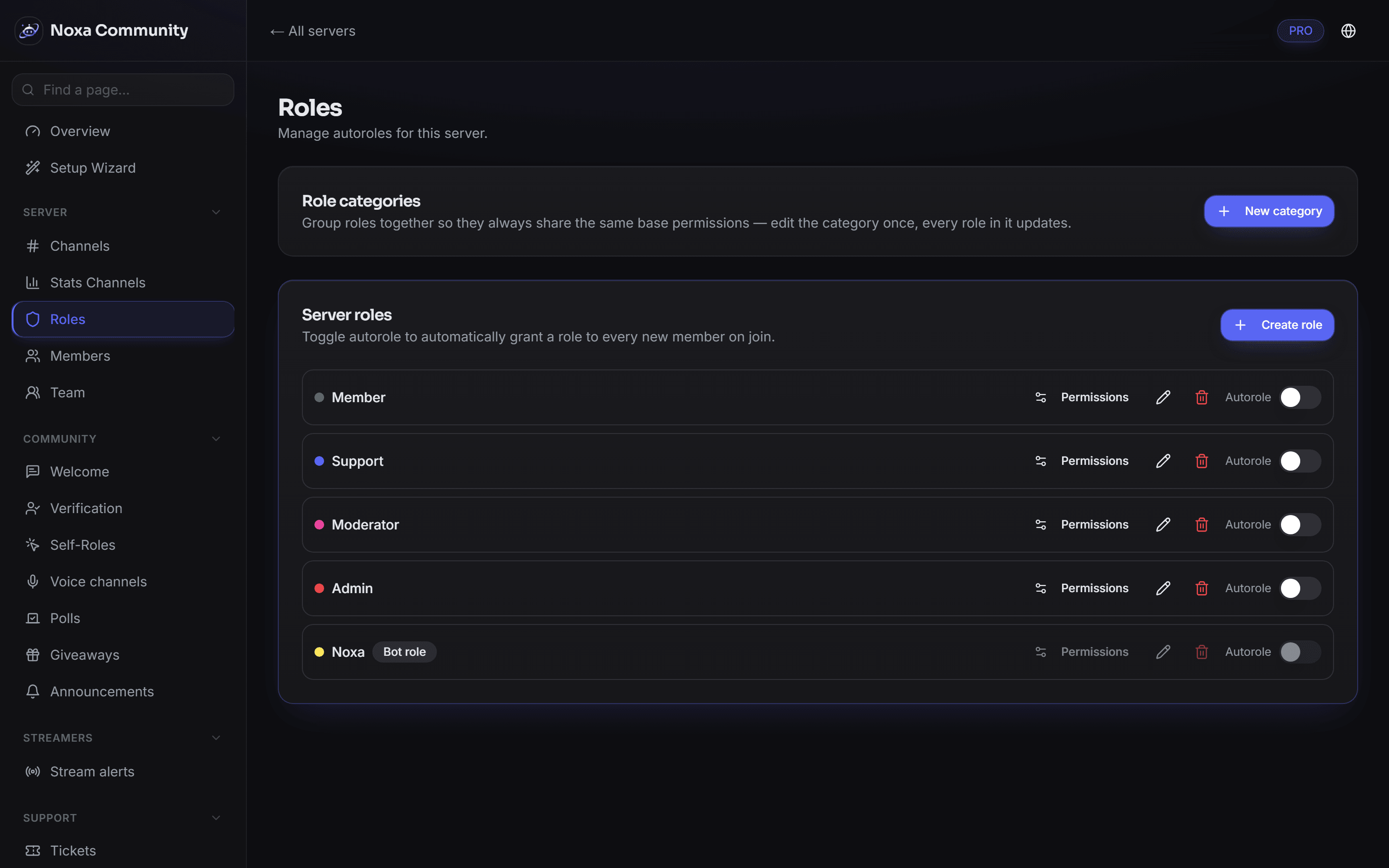The width and height of the screenshot is (1389, 868).
Task: Click the edit pencil for Noxa role
Action: coord(1163,652)
